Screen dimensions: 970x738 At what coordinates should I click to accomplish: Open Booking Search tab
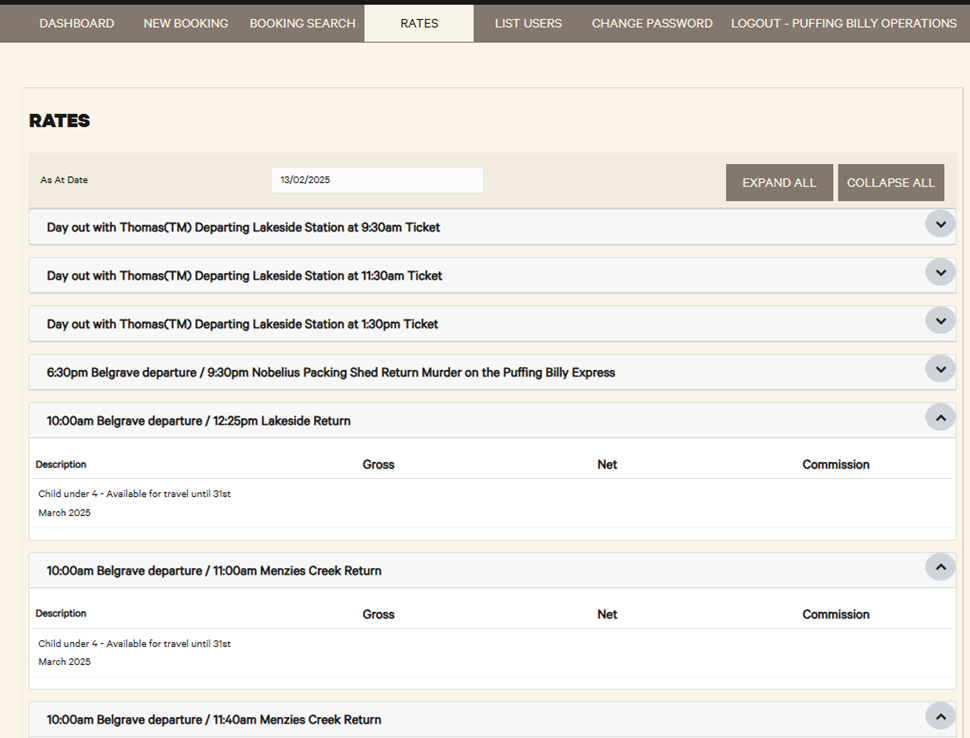(x=303, y=24)
